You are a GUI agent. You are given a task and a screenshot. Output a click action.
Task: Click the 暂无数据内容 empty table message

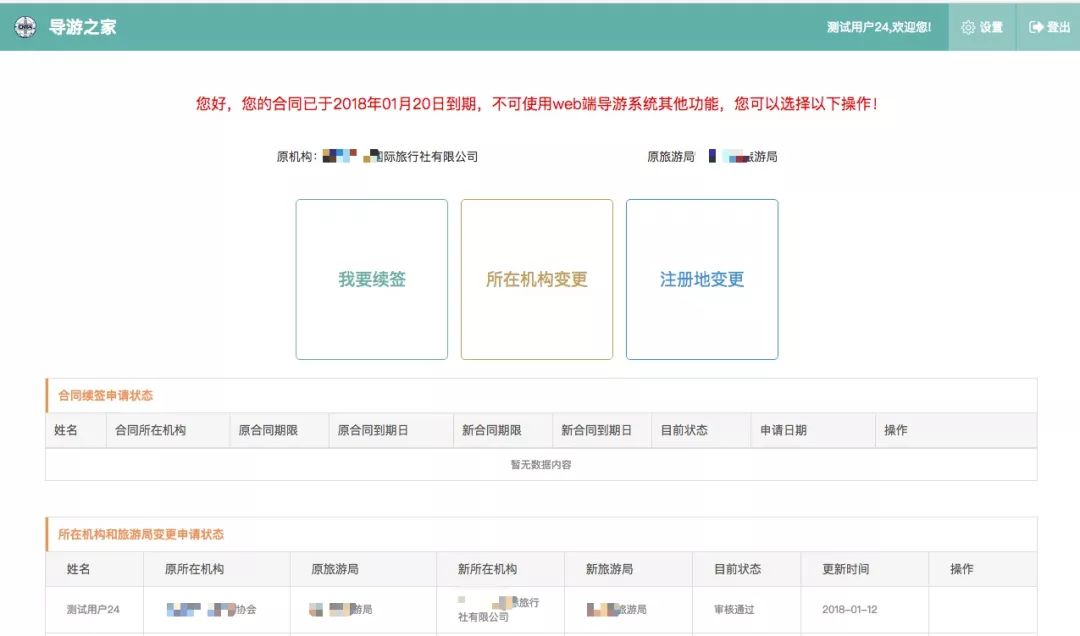(540, 464)
